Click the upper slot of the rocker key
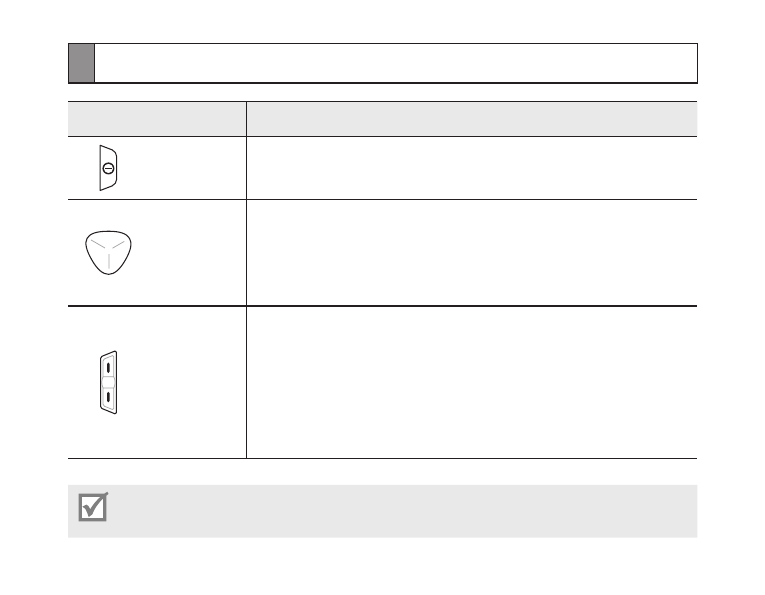Screen dimensions: 765x595 108,367
